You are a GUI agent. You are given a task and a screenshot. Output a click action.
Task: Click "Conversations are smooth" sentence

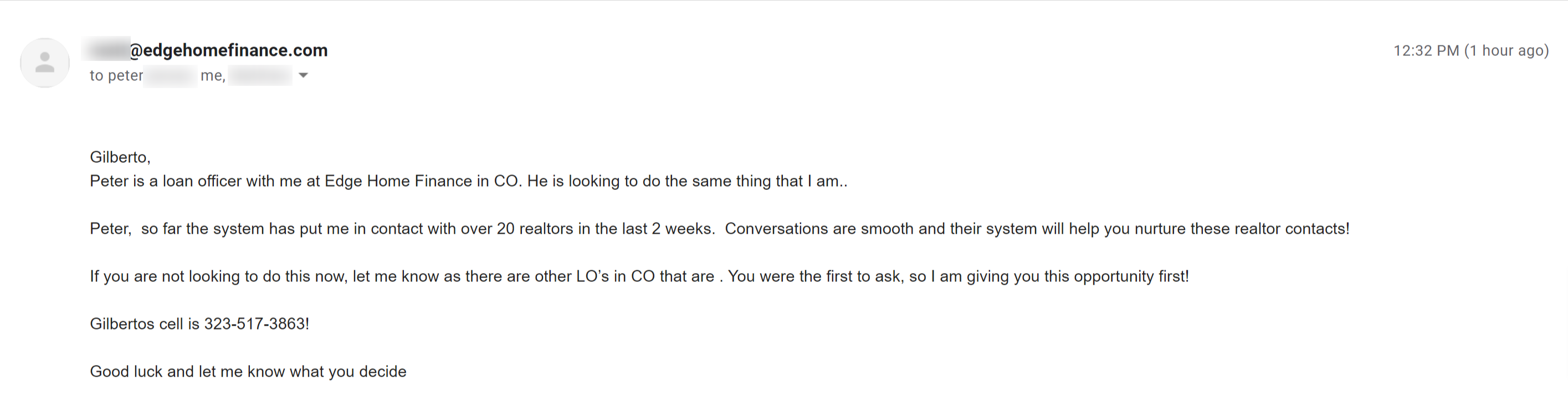pos(1037,229)
